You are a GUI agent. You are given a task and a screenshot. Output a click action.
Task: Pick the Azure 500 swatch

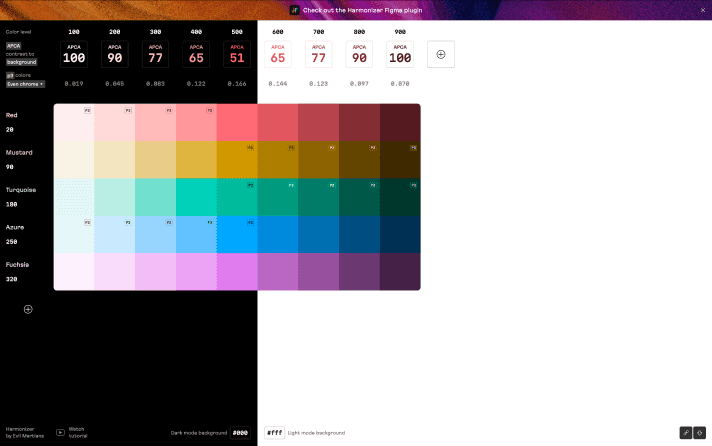(237, 234)
